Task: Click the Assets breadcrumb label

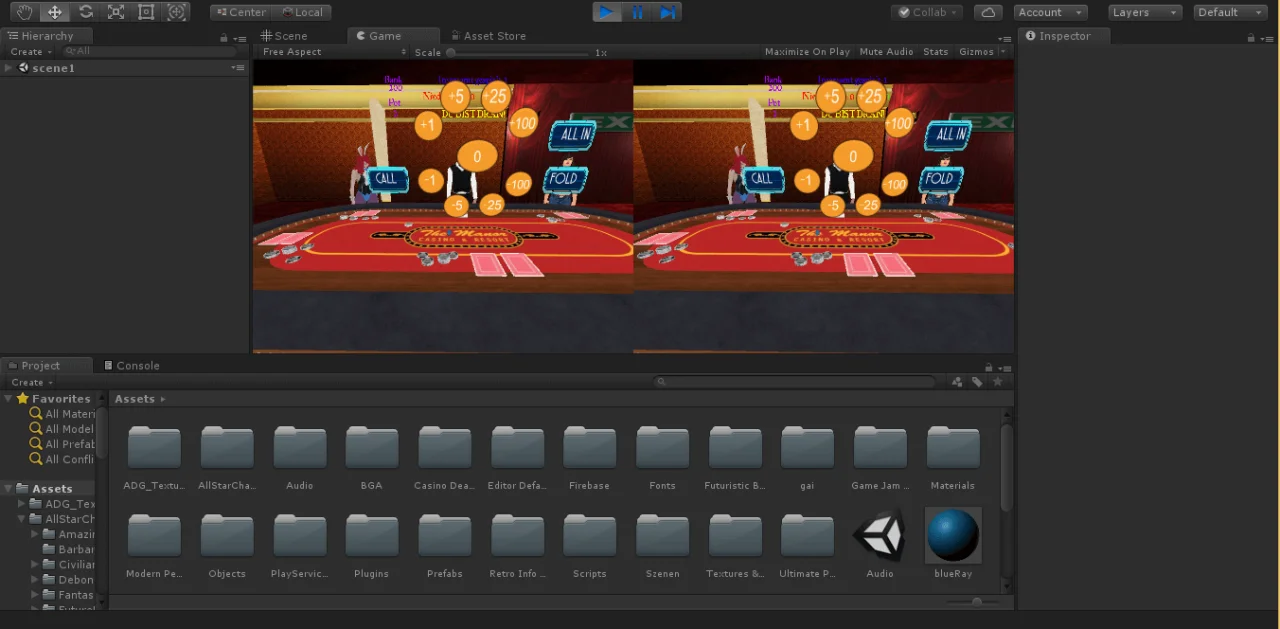Action: coord(135,399)
